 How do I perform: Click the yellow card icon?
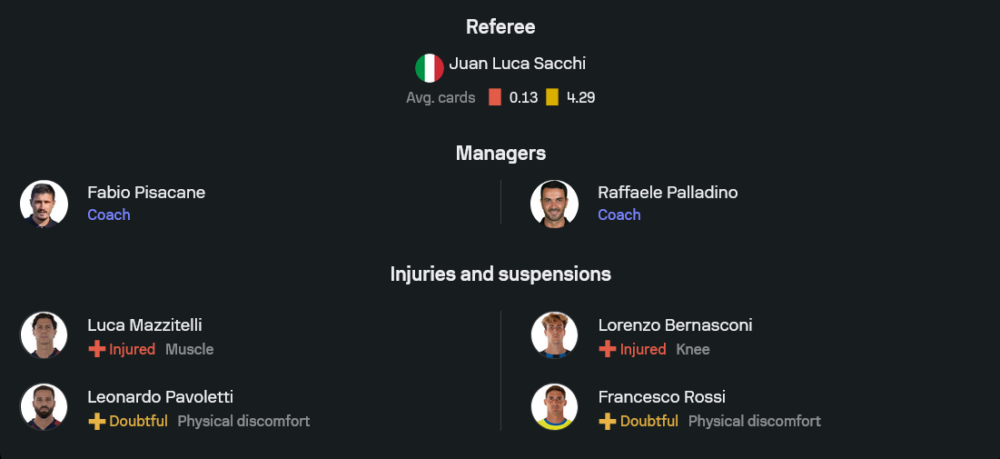click(552, 98)
